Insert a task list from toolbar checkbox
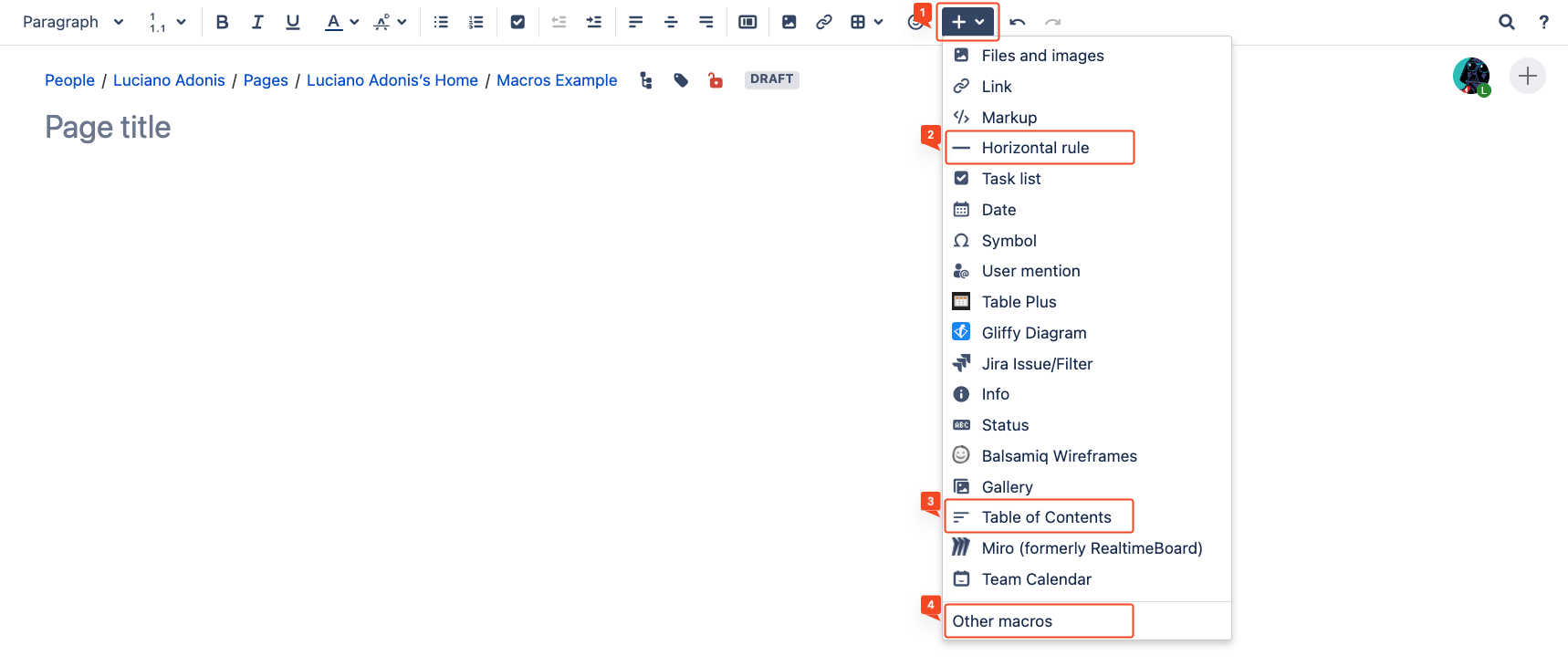1568x666 pixels. (517, 22)
